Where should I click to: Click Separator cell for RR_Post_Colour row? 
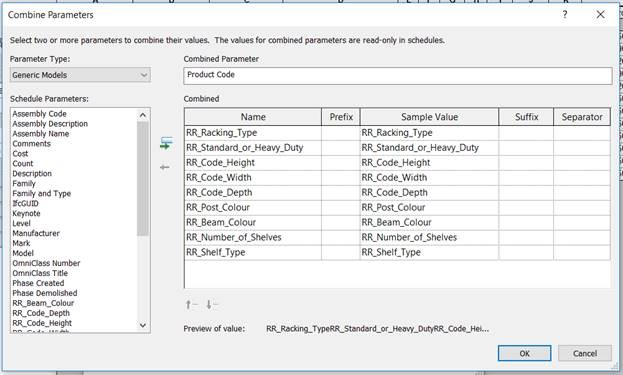tap(582, 207)
